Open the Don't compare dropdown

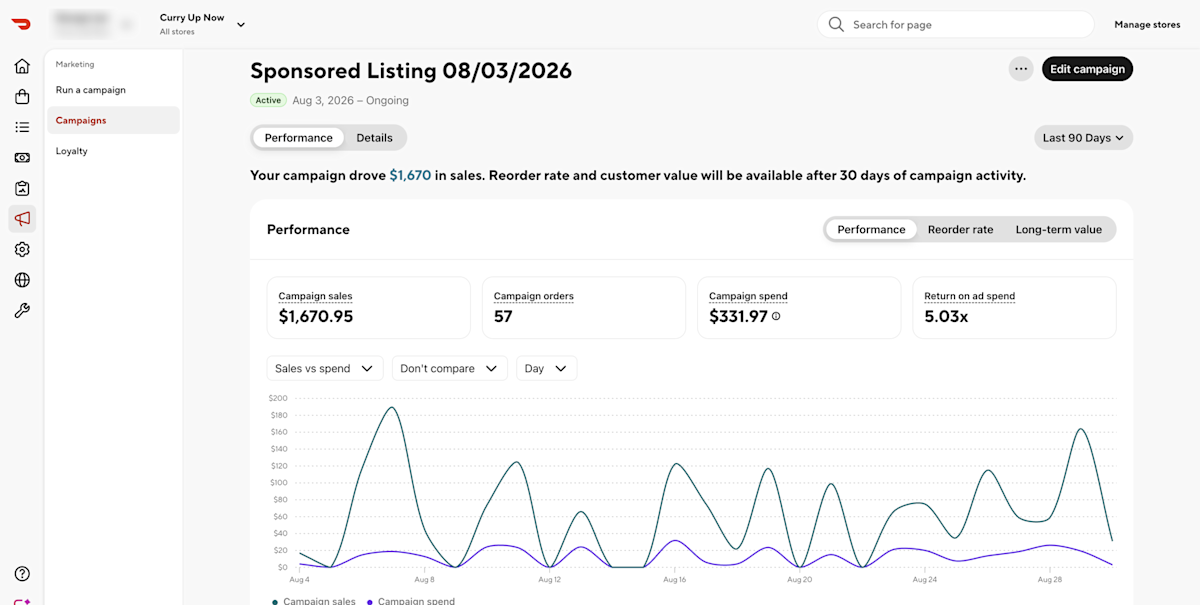449,369
